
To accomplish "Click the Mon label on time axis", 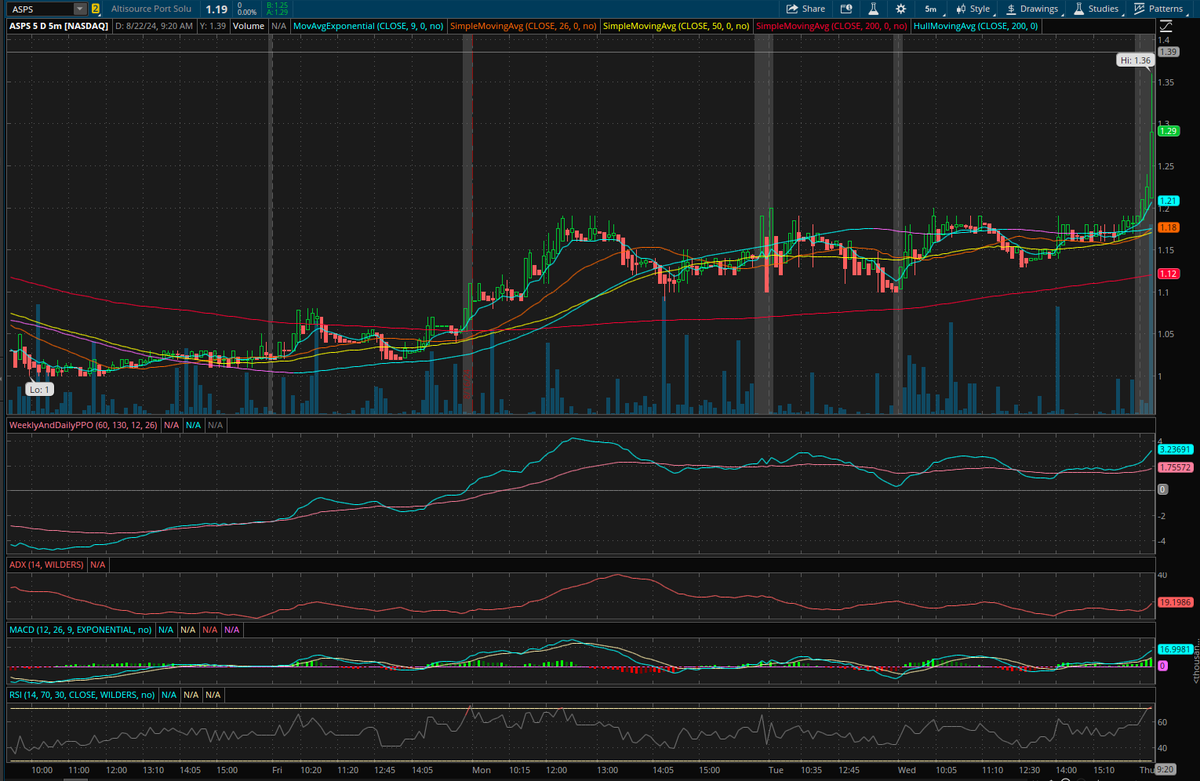I will tap(481, 771).
